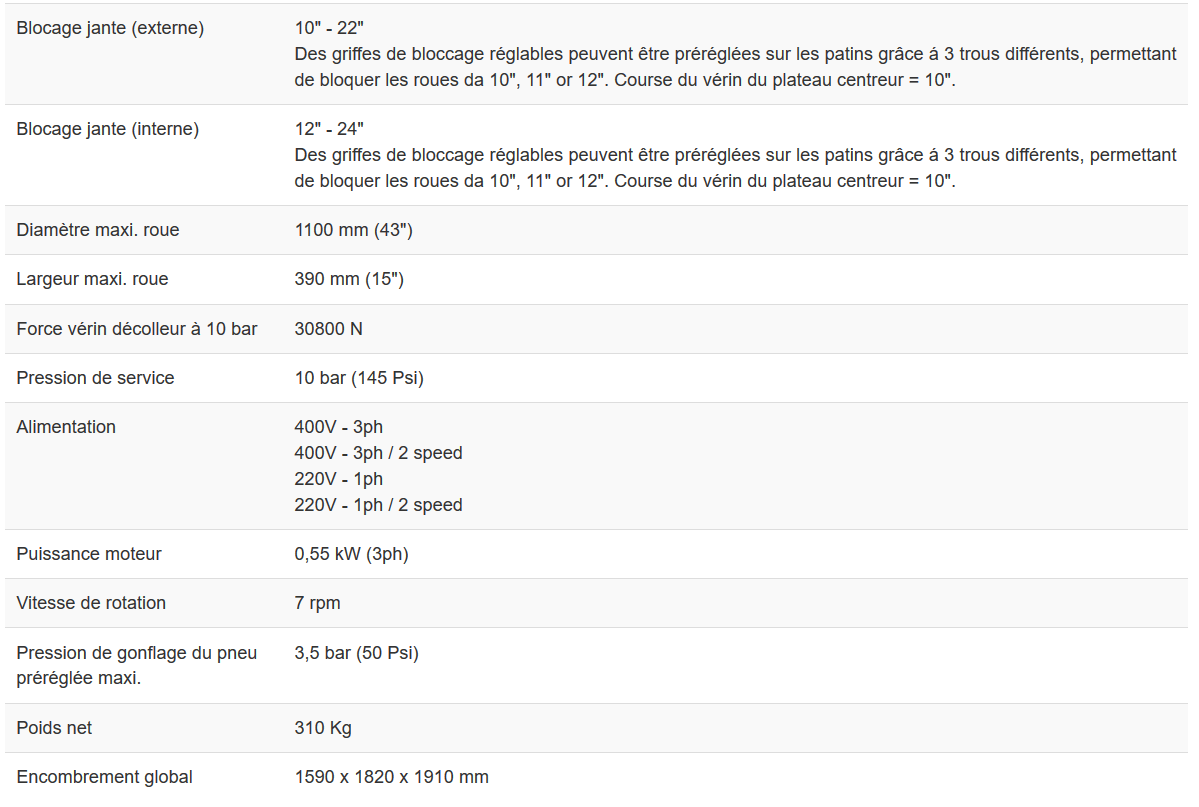1199x807 pixels.
Task: Click the 10" - 22" rim range value
Action: [329, 28]
